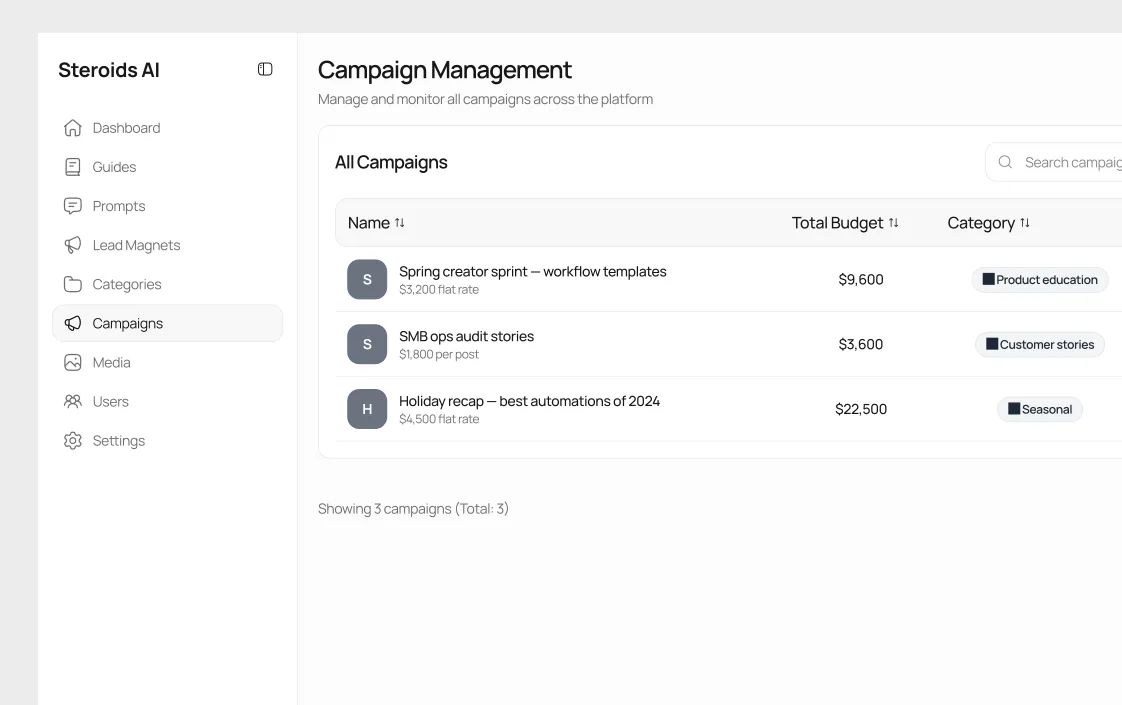Click the Categories folder icon
This screenshot has width=1122, height=705.
(x=72, y=284)
